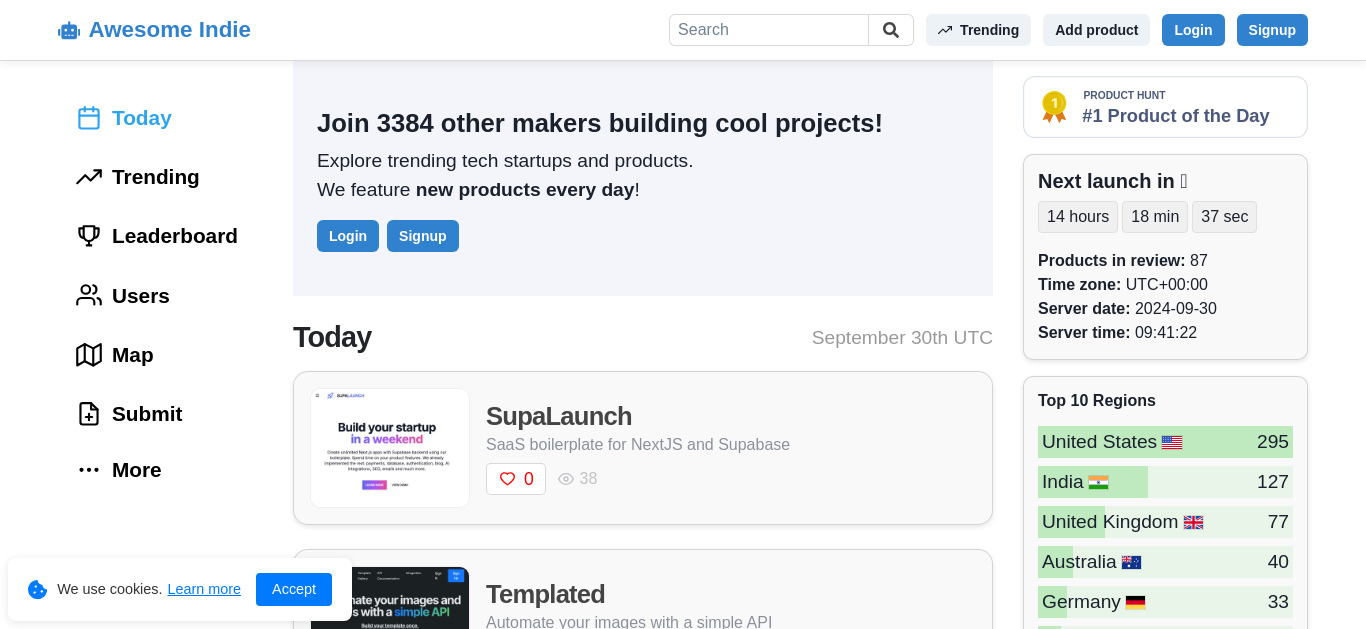
Task: Click Signup in the hero banner
Action: [x=423, y=236]
